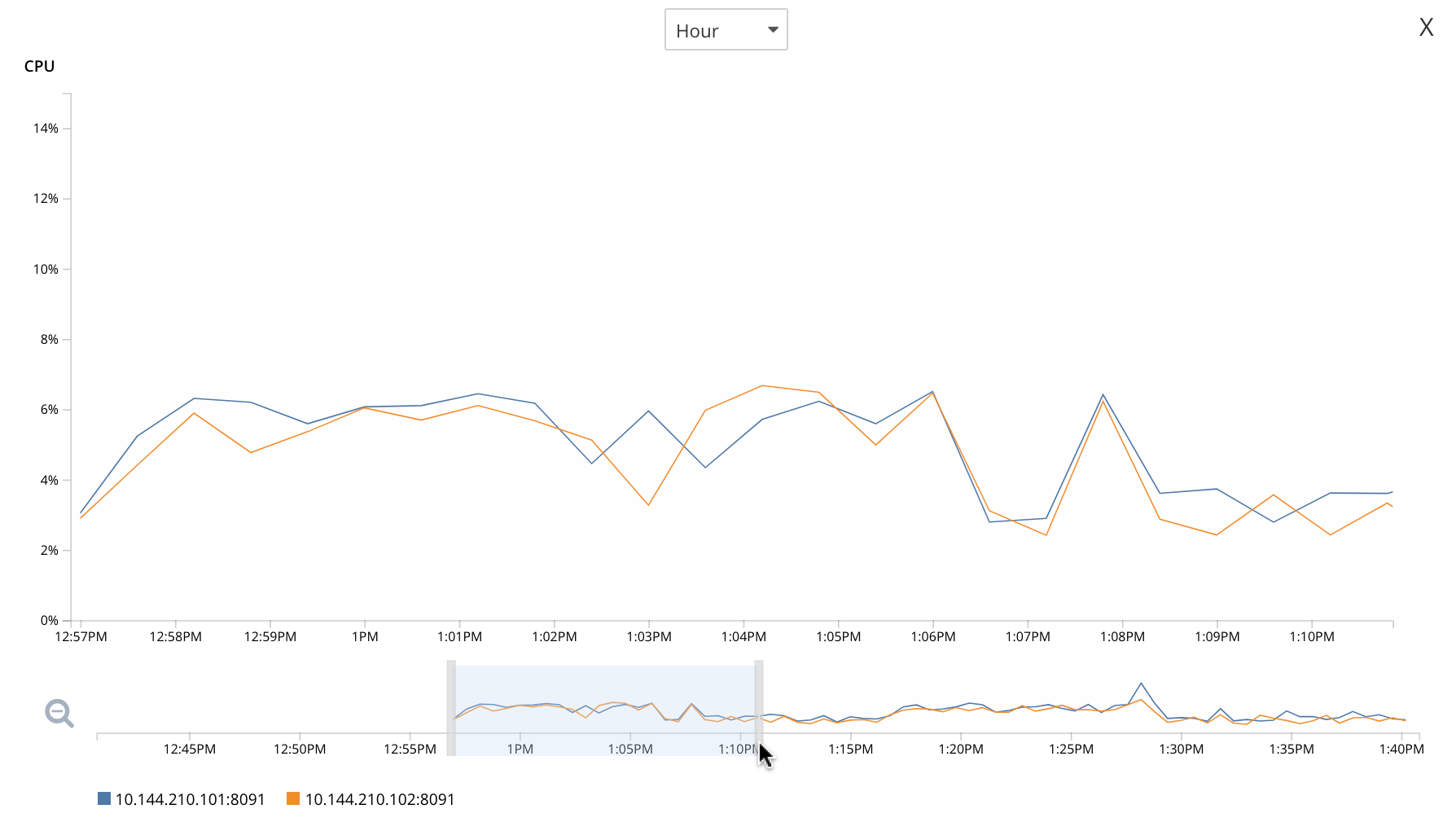Click the 1:03PM label on main axis
The height and width of the screenshot is (831, 1456).
pyautogui.click(x=649, y=636)
